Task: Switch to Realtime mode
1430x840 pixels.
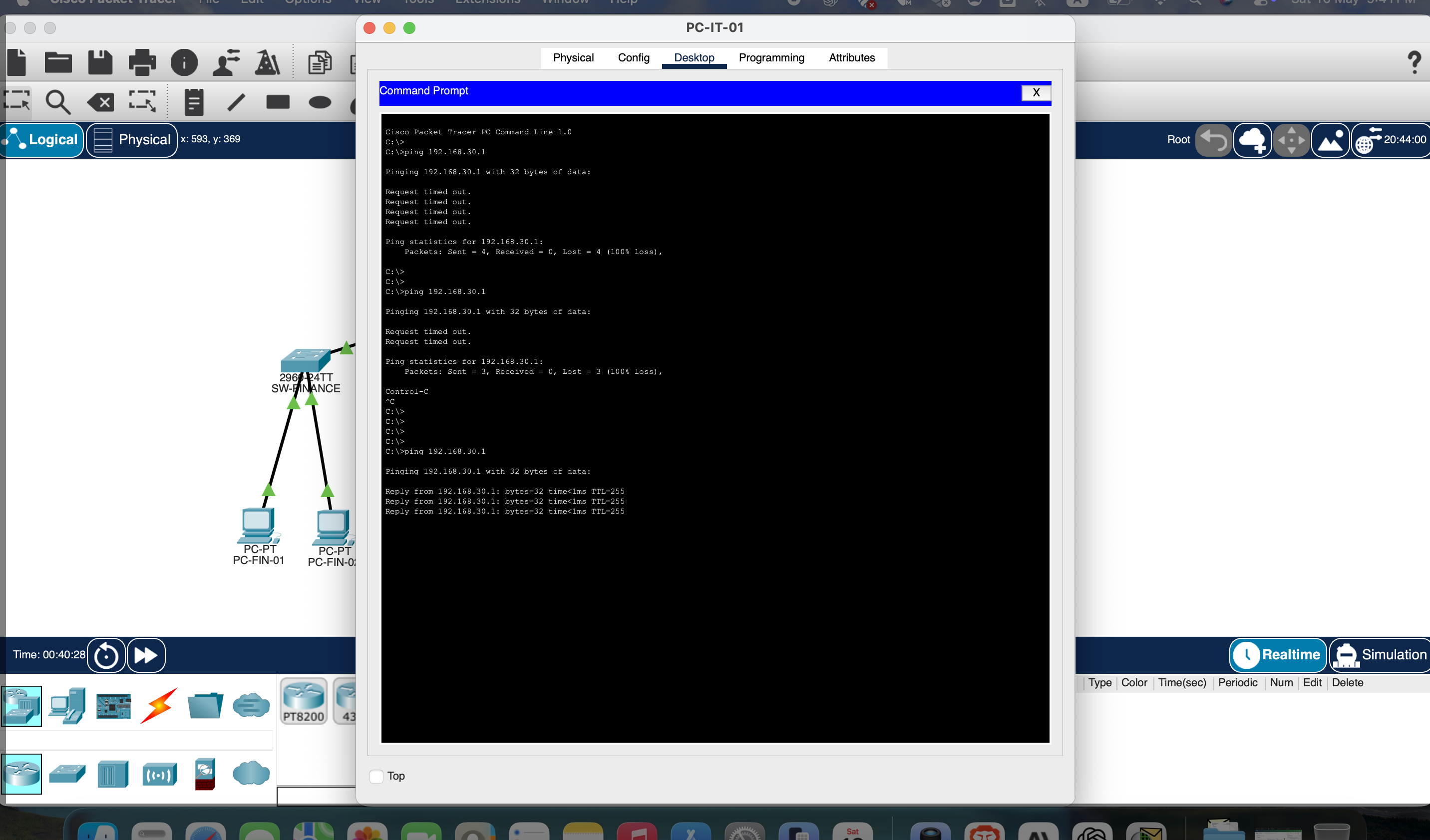Action: click(x=1278, y=656)
